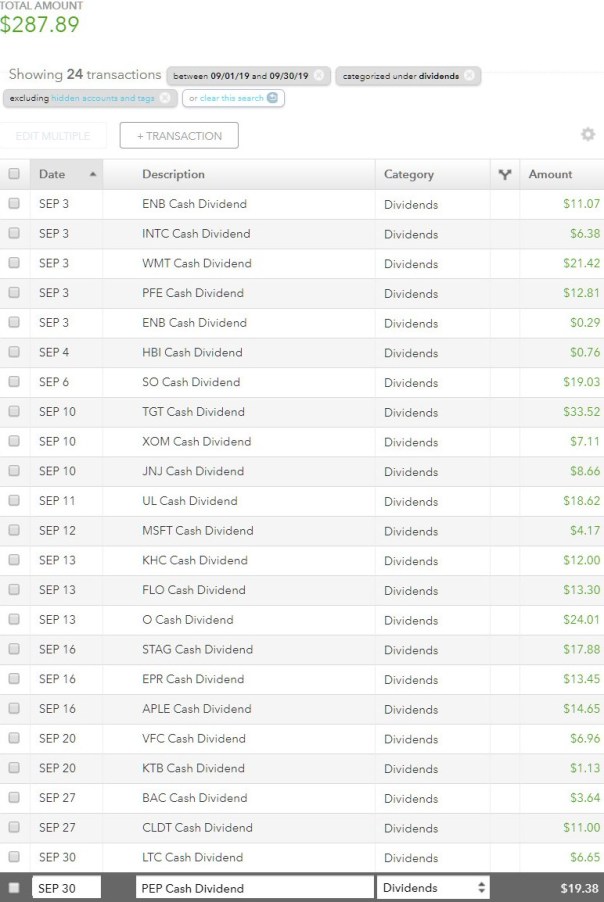The height and width of the screenshot is (902, 604).
Task: Remove the 'excluding hidden accounts and tags' filter
Action: pos(165,98)
